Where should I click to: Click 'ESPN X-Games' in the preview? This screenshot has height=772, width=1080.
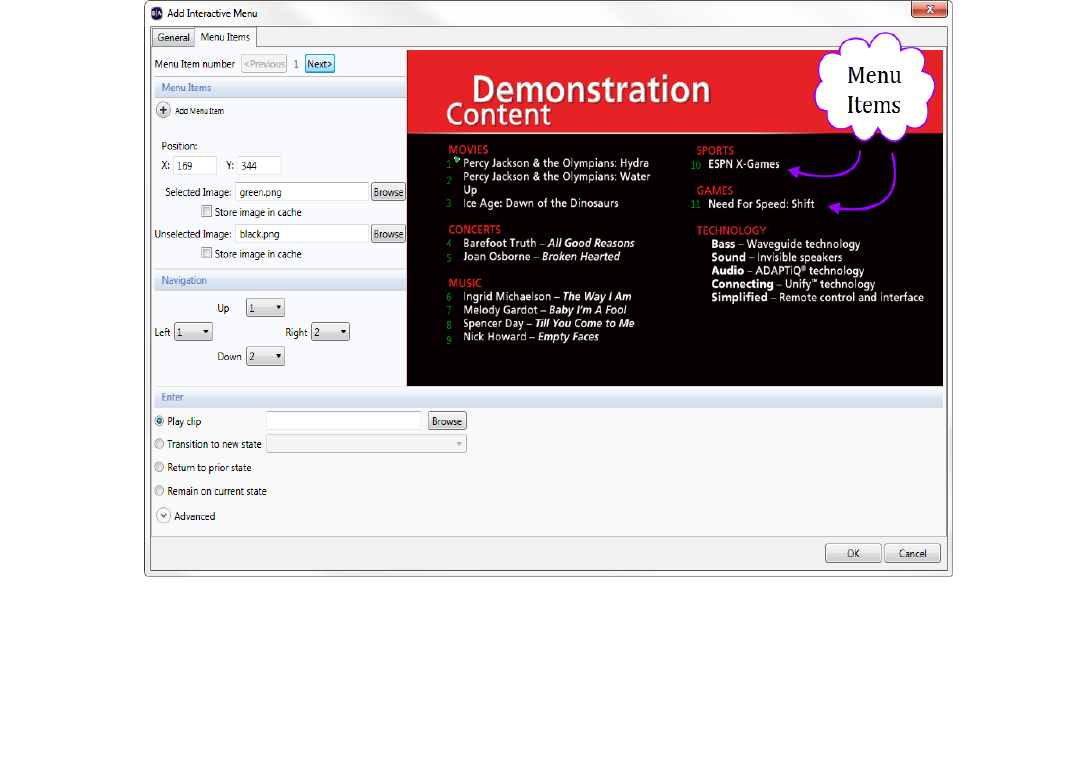[744, 164]
